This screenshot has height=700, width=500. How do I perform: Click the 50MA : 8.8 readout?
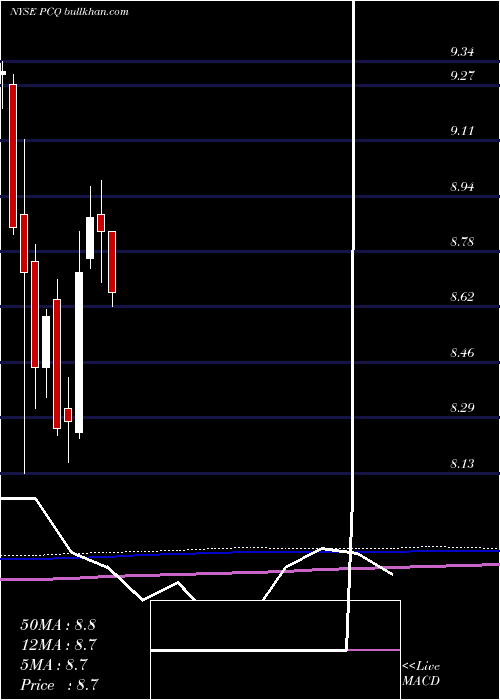58,625
